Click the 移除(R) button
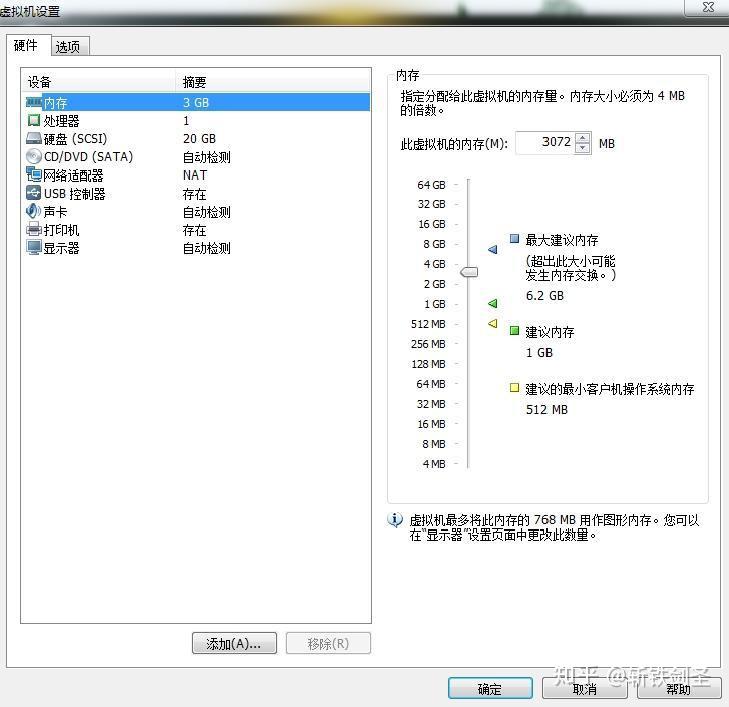729x707 pixels. pos(328,643)
